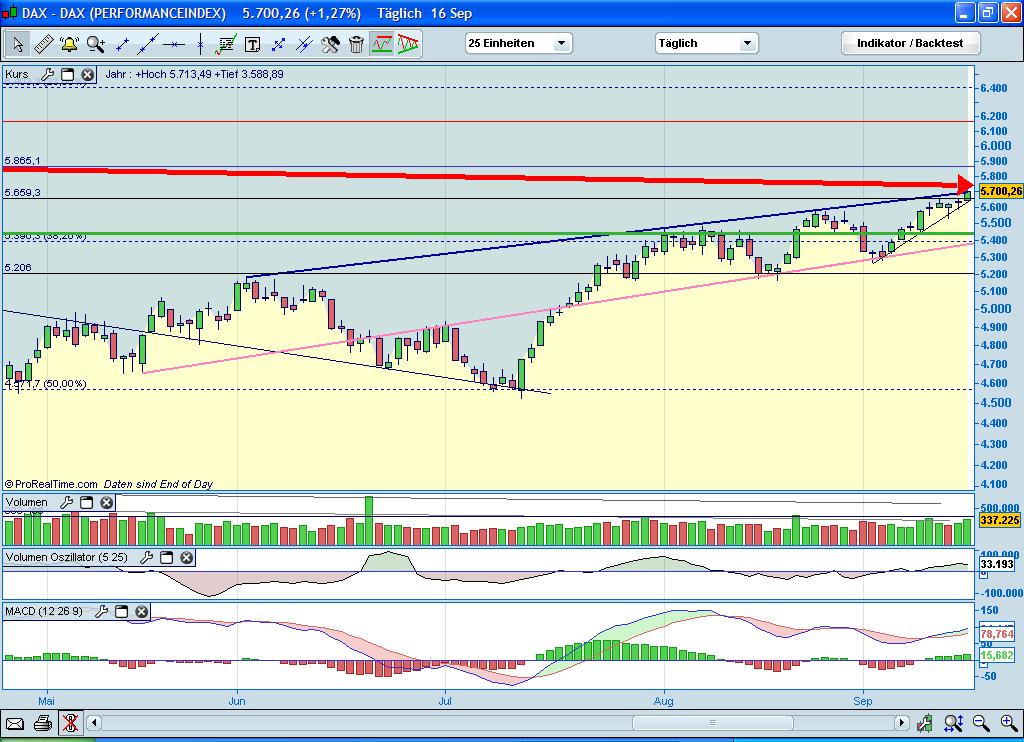Click the right scroll arrow of timeline

(902, 722)
